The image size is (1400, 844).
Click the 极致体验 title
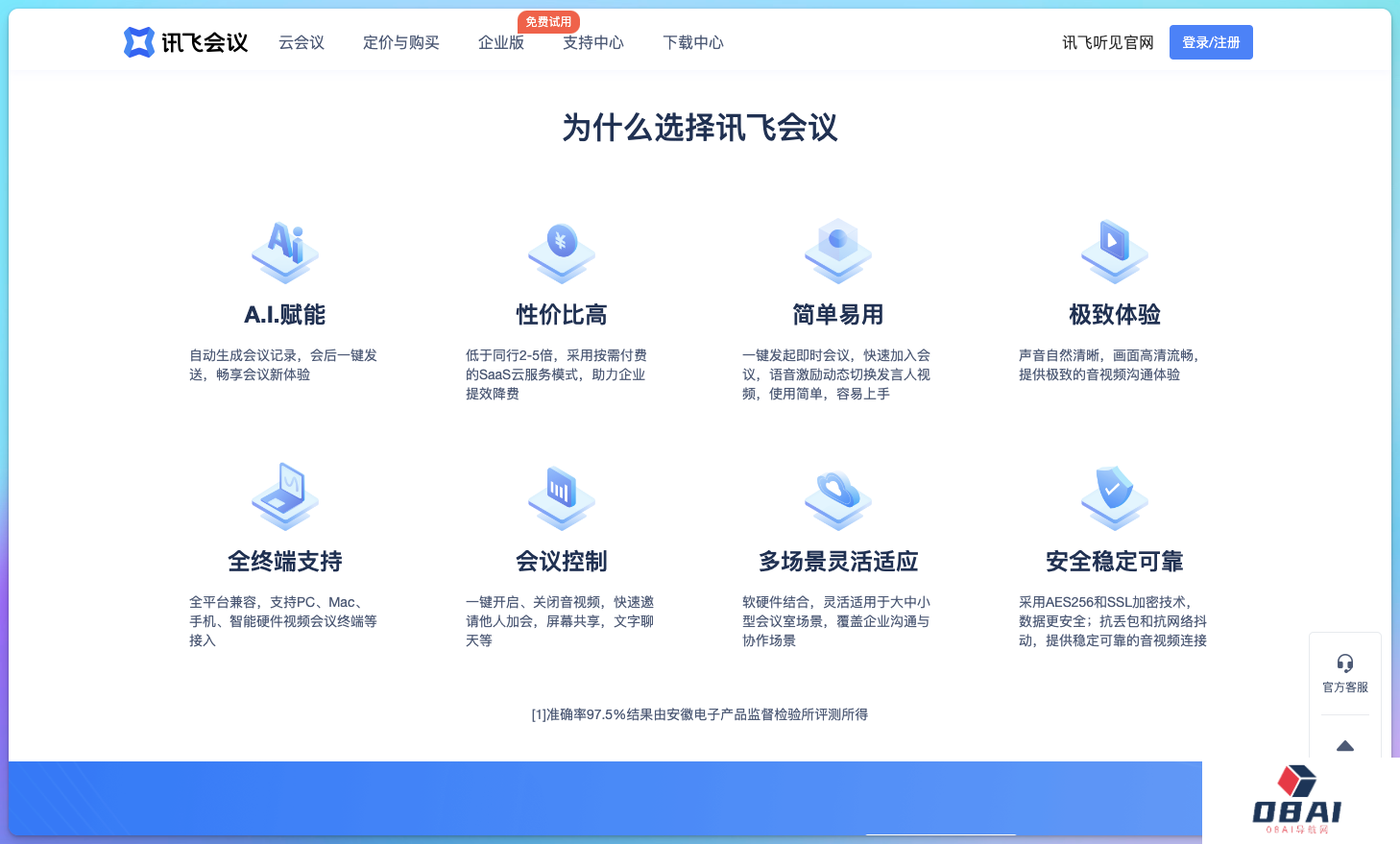[x=1115, y=315]
